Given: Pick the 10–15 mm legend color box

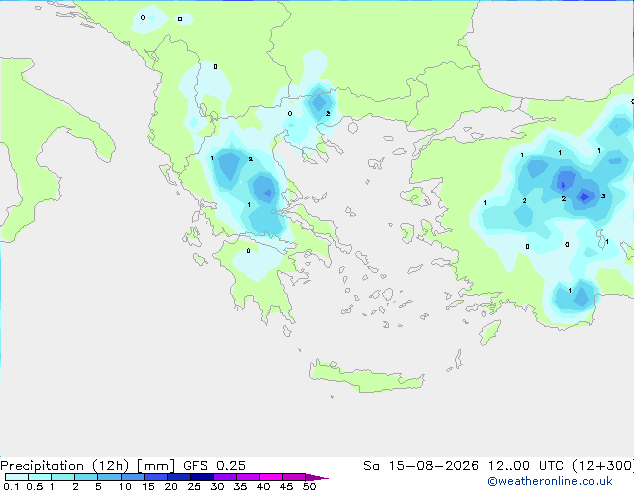Looking at the screenshot, I should tap(132, 477).
